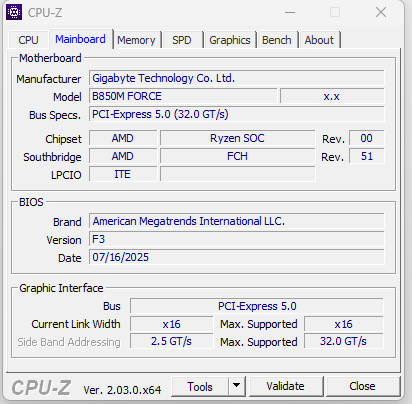The image size is (412, 404).
Task: Open the Memory tab
Action: tap(136, 40)
